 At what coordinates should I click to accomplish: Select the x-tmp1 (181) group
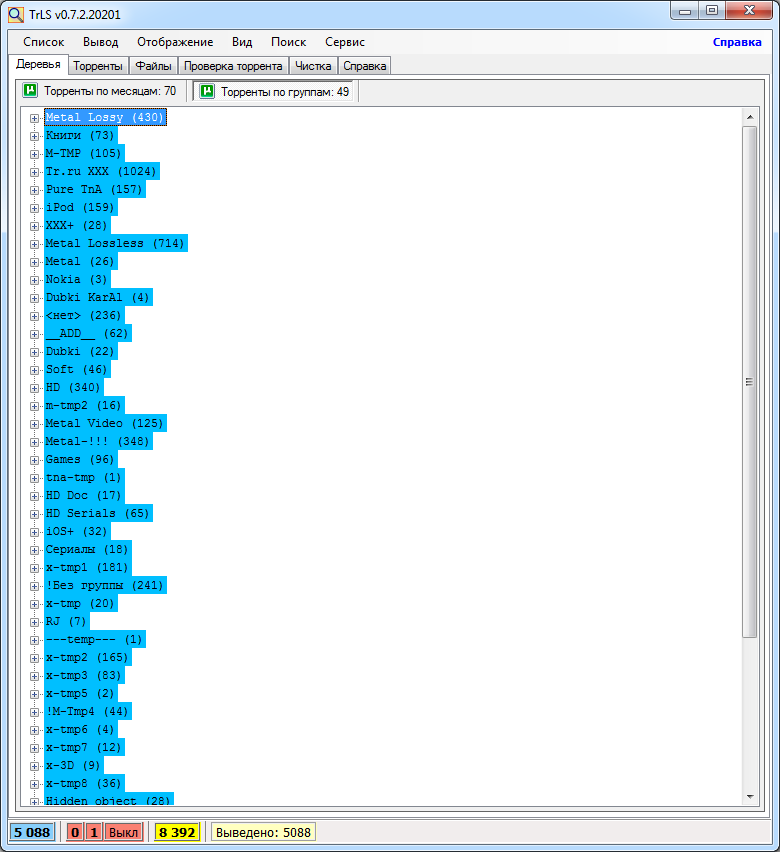coord(88,567)
